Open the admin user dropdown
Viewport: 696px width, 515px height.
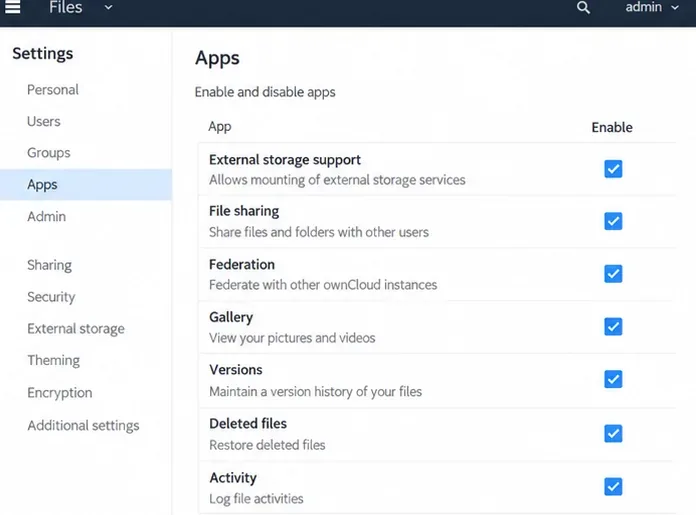click(652, 7)
